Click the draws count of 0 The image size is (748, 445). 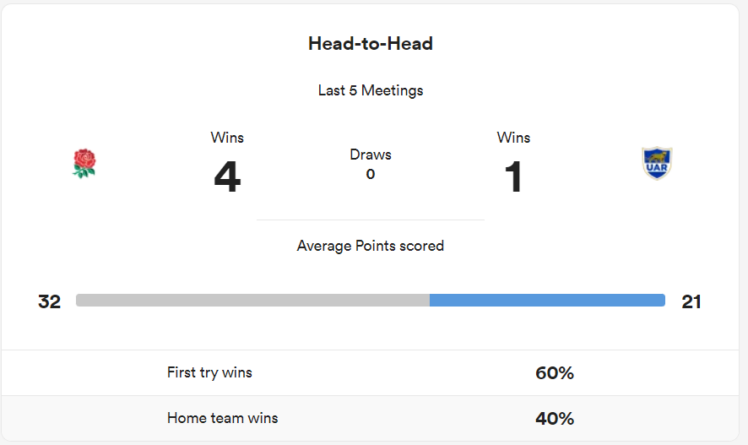(370, 174)
